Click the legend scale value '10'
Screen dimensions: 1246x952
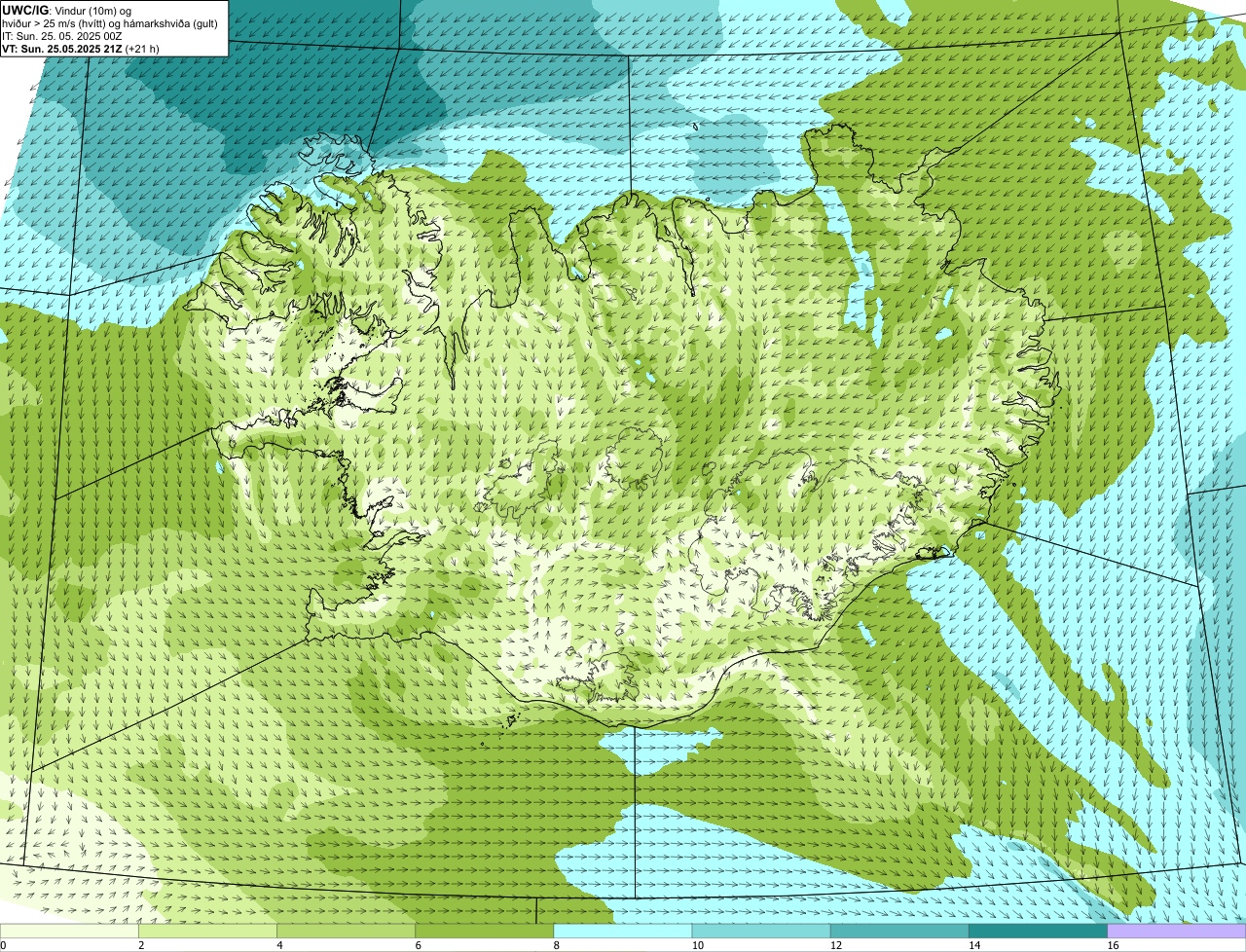(x=697, y=945)
